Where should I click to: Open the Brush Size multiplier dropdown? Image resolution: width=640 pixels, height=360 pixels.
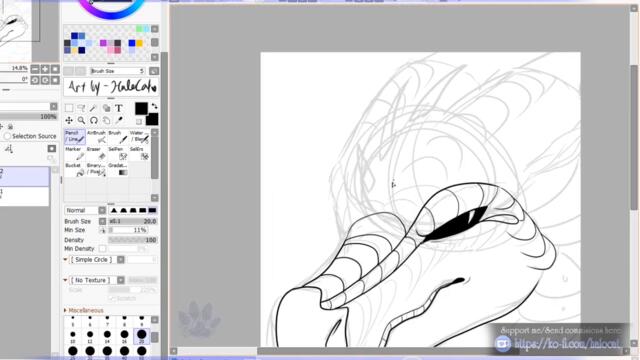[x=102, y=221]
